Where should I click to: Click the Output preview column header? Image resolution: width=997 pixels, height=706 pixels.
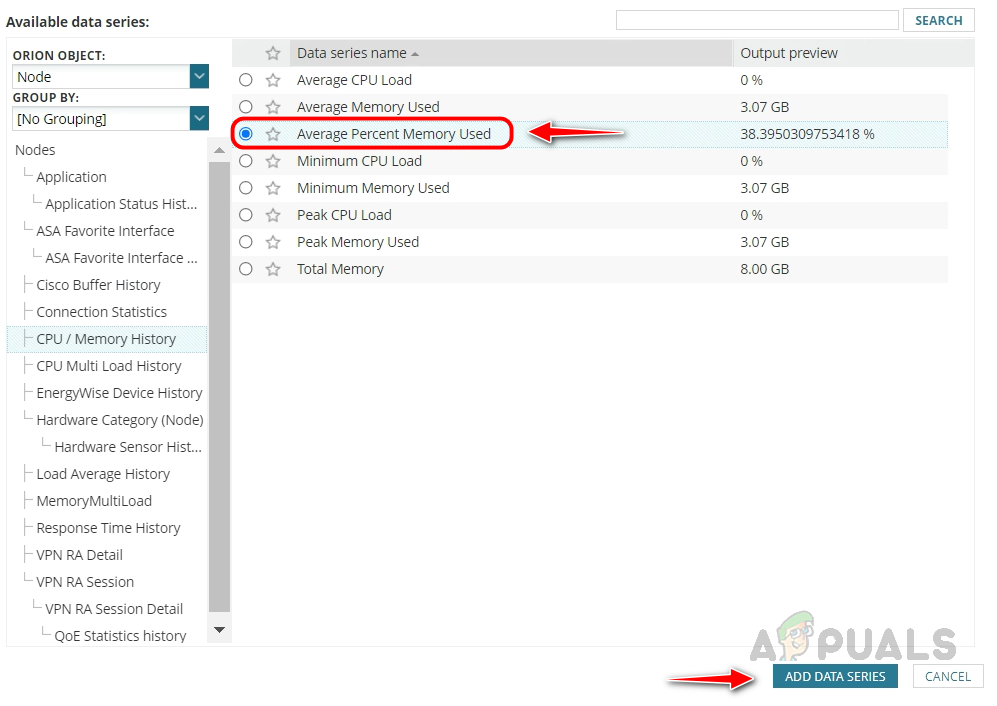pos(853,53)
